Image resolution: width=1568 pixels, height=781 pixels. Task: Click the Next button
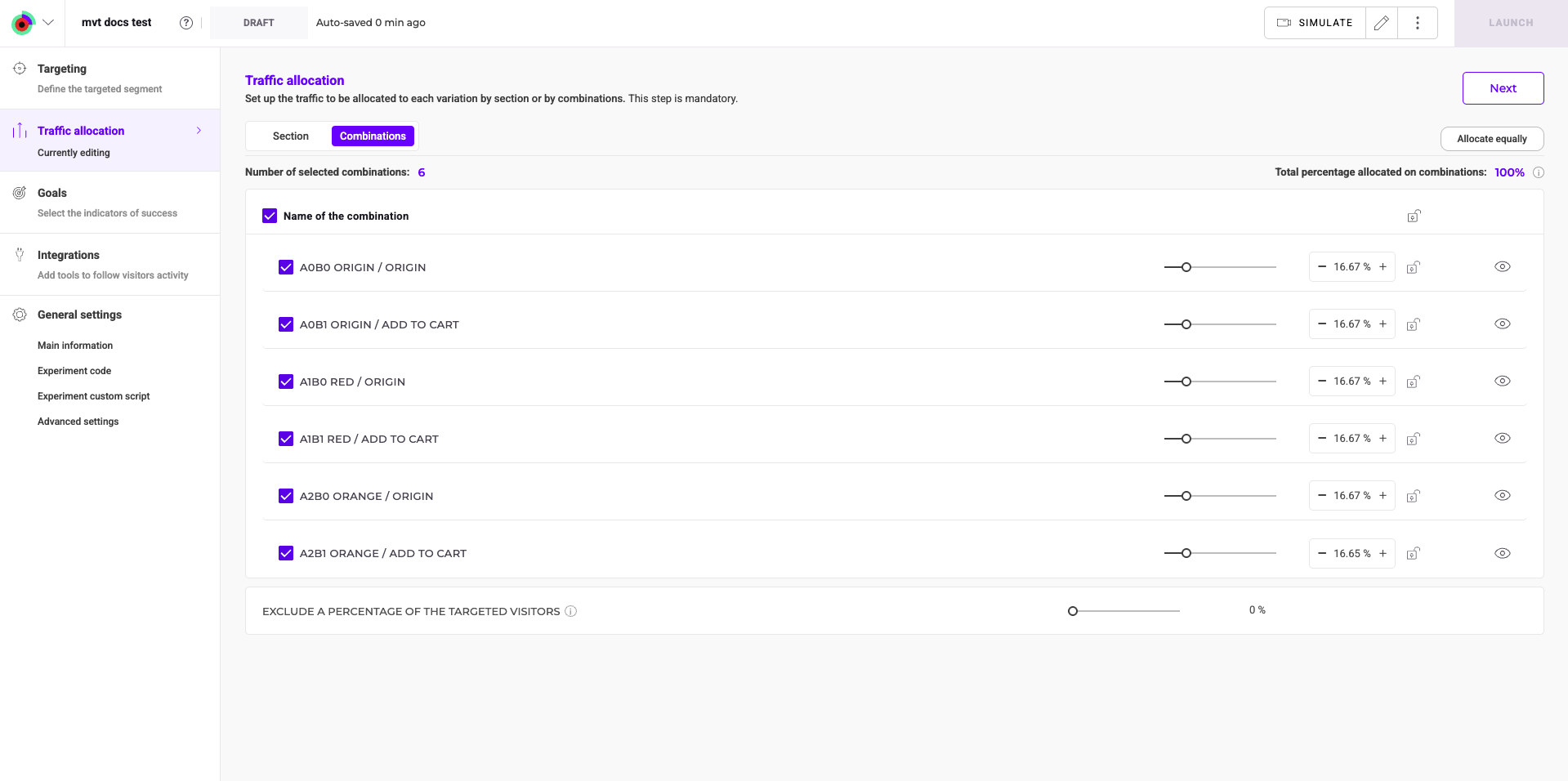[x=1502, y=88]
